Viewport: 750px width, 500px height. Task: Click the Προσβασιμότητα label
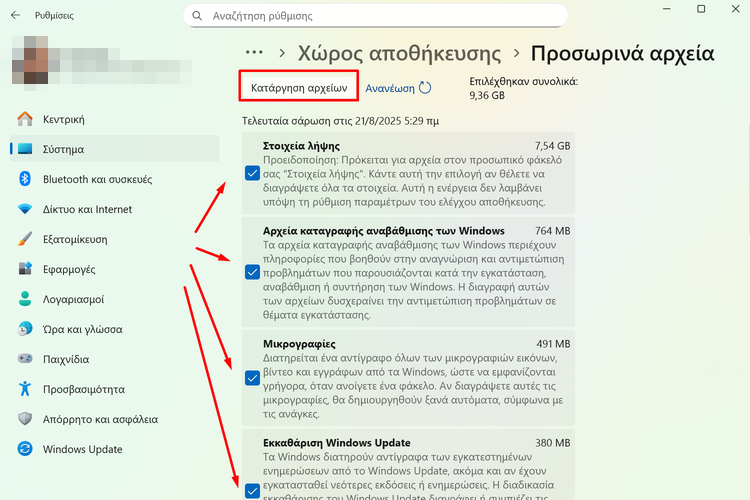click(x=84, y=389)
